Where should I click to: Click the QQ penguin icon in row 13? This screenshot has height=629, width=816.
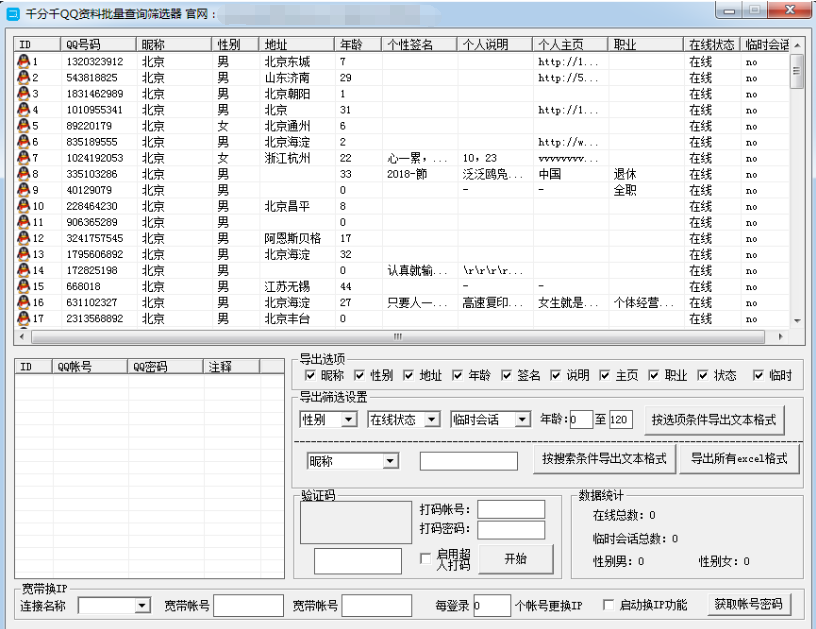tap(23, 254)
